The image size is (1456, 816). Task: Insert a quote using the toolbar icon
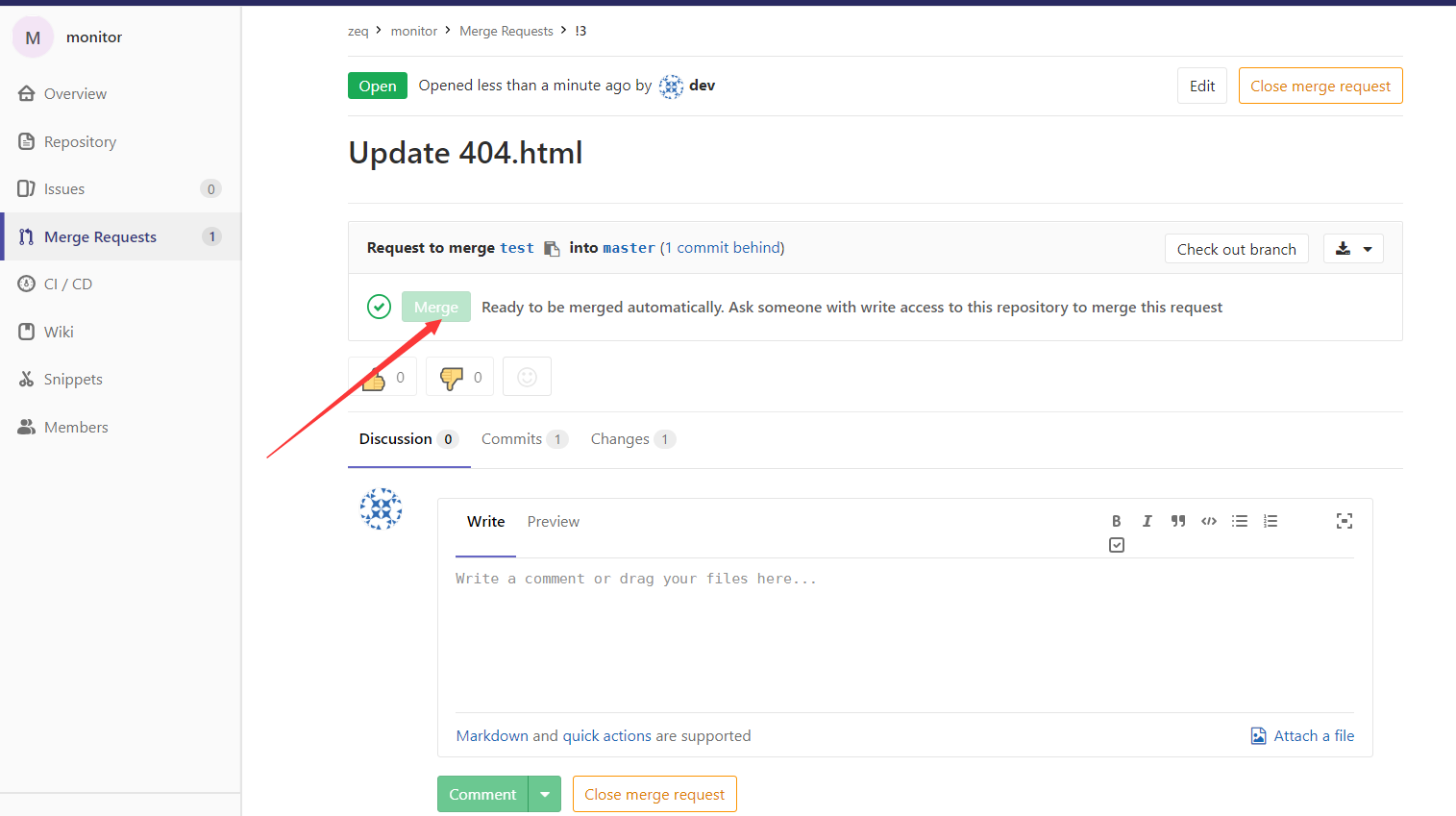(1177, 521)
